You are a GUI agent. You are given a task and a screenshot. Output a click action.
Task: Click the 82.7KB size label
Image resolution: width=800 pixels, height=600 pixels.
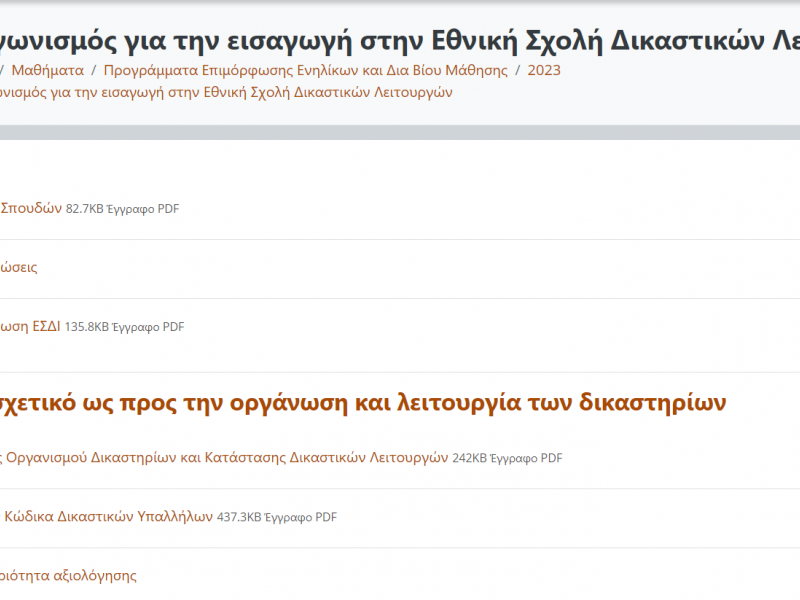[85, 208]
